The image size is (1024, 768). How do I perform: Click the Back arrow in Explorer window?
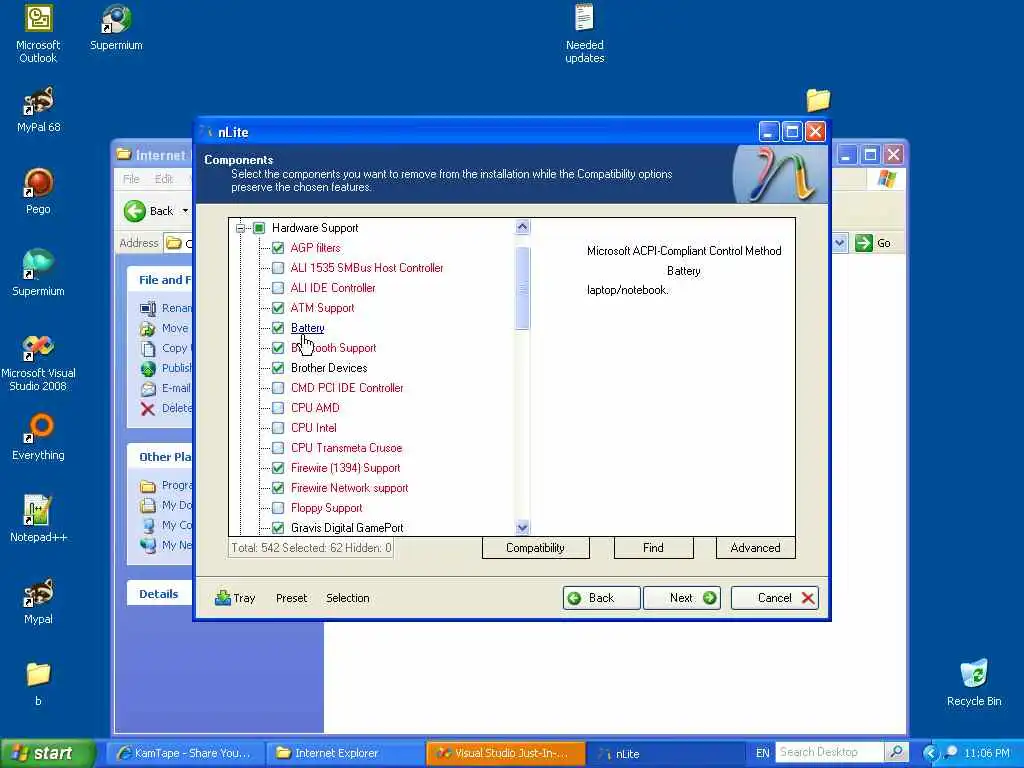coord(135,210)
